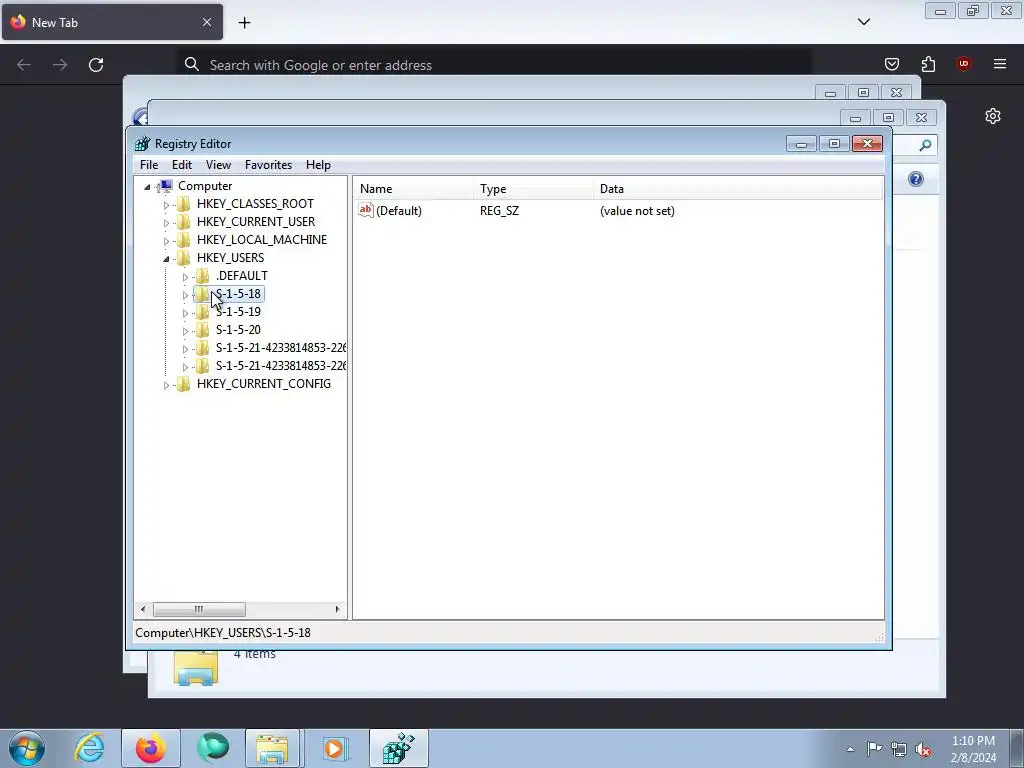Close the New Tab tab

[207, 22]
